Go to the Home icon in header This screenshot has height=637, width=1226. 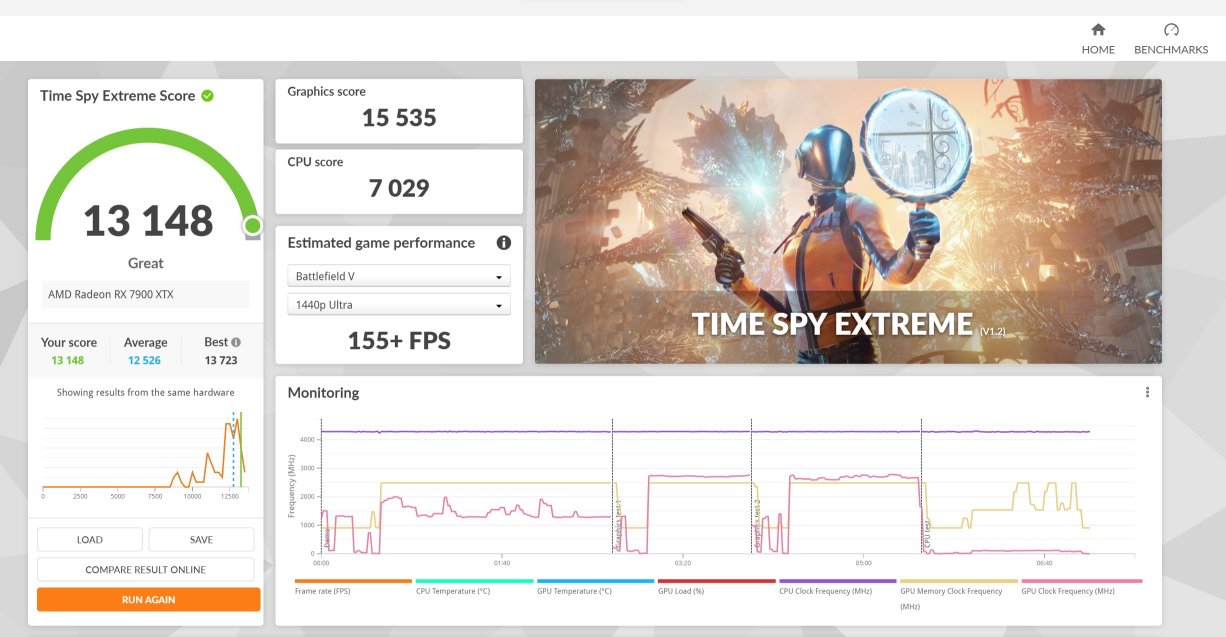click(x=1098, y=30)
